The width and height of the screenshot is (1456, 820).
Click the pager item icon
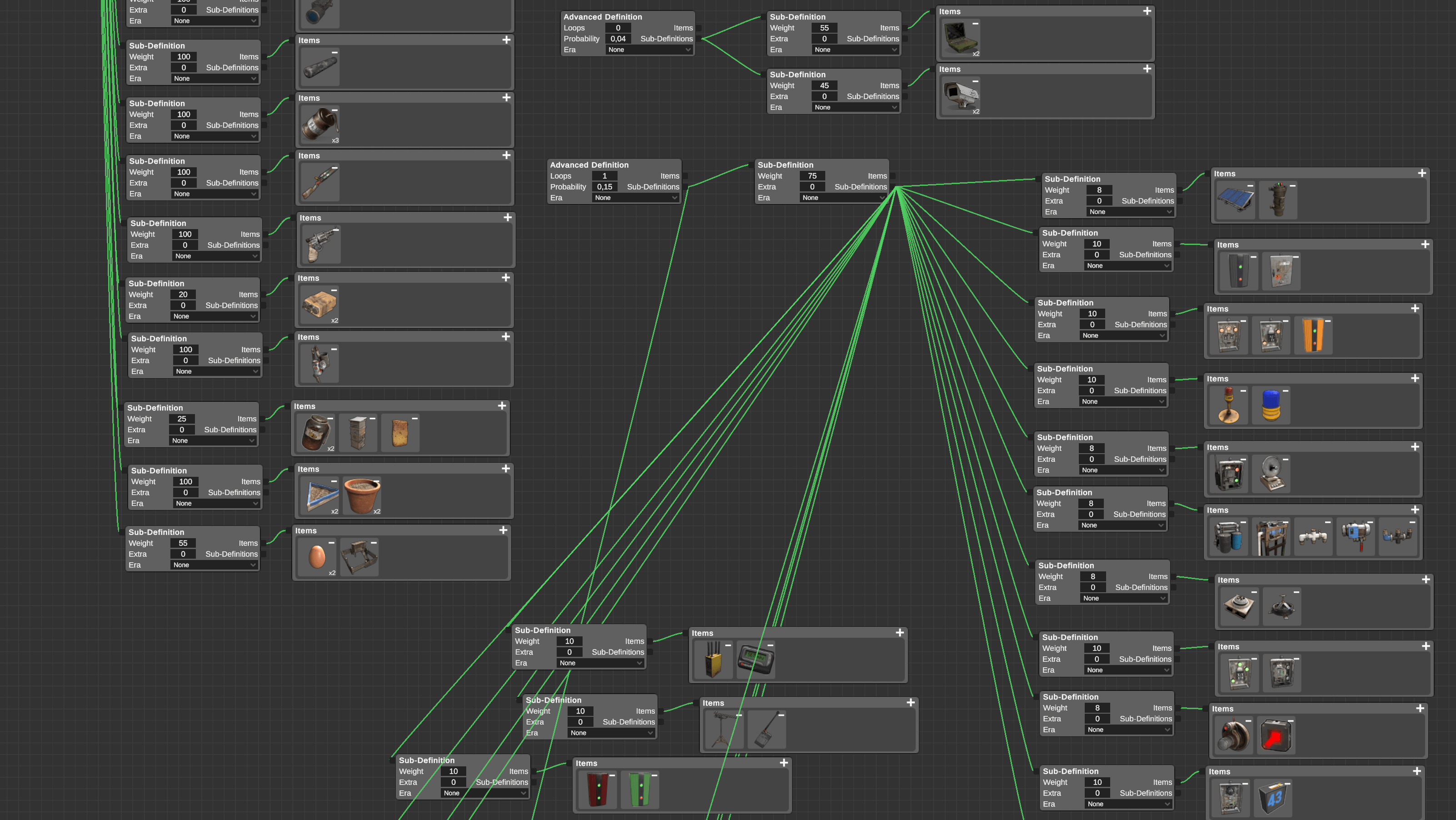(x=755, y=660)
